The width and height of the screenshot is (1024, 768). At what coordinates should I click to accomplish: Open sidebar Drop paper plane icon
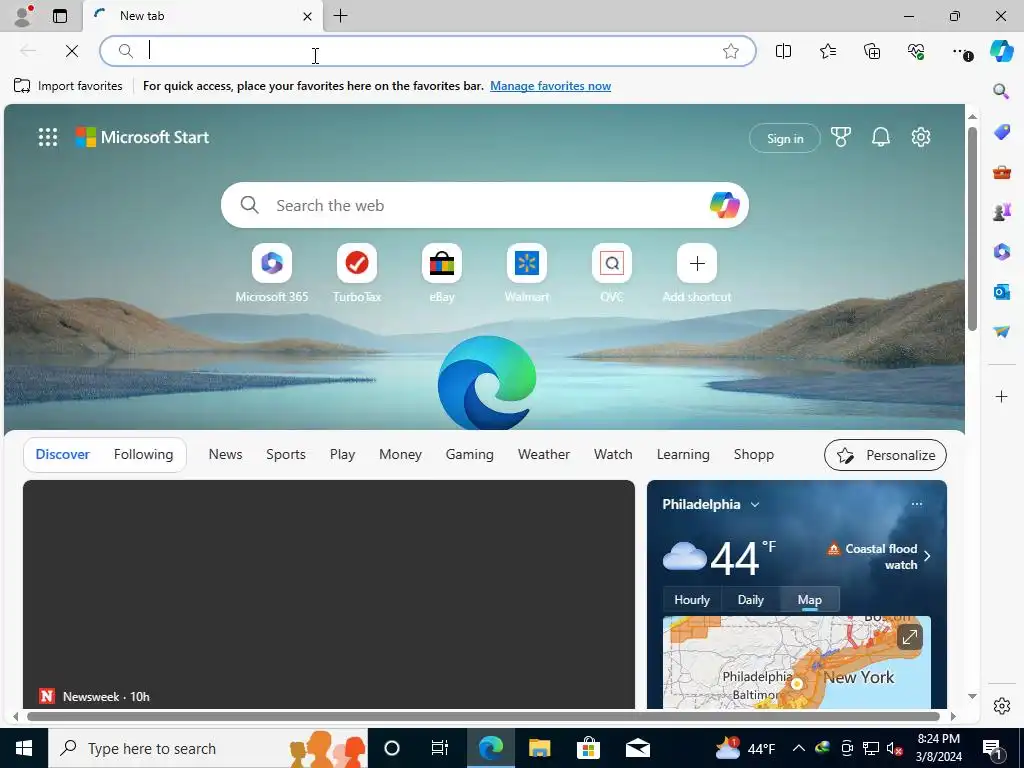(x=1002, y=332)
